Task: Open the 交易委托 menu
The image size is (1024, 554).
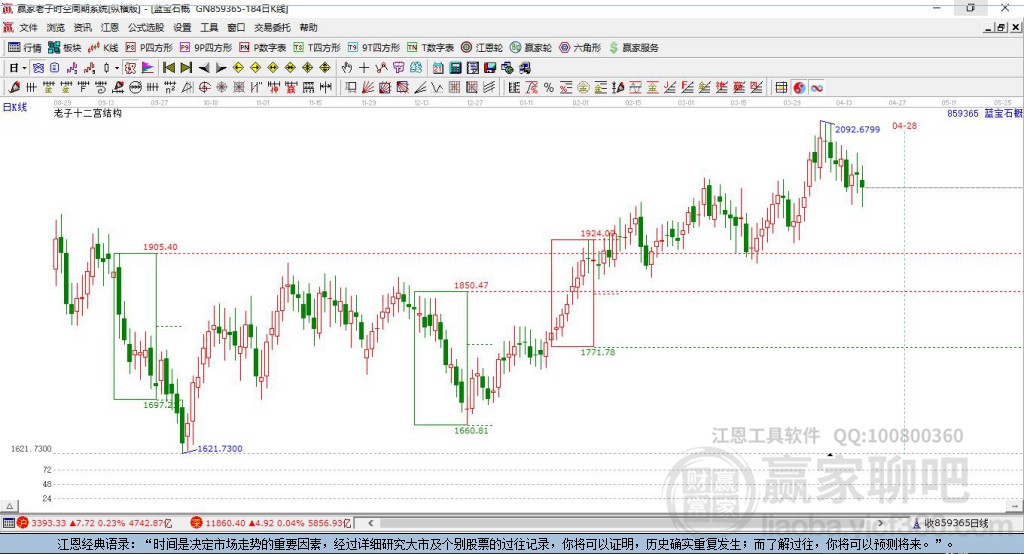Action: 272,27
